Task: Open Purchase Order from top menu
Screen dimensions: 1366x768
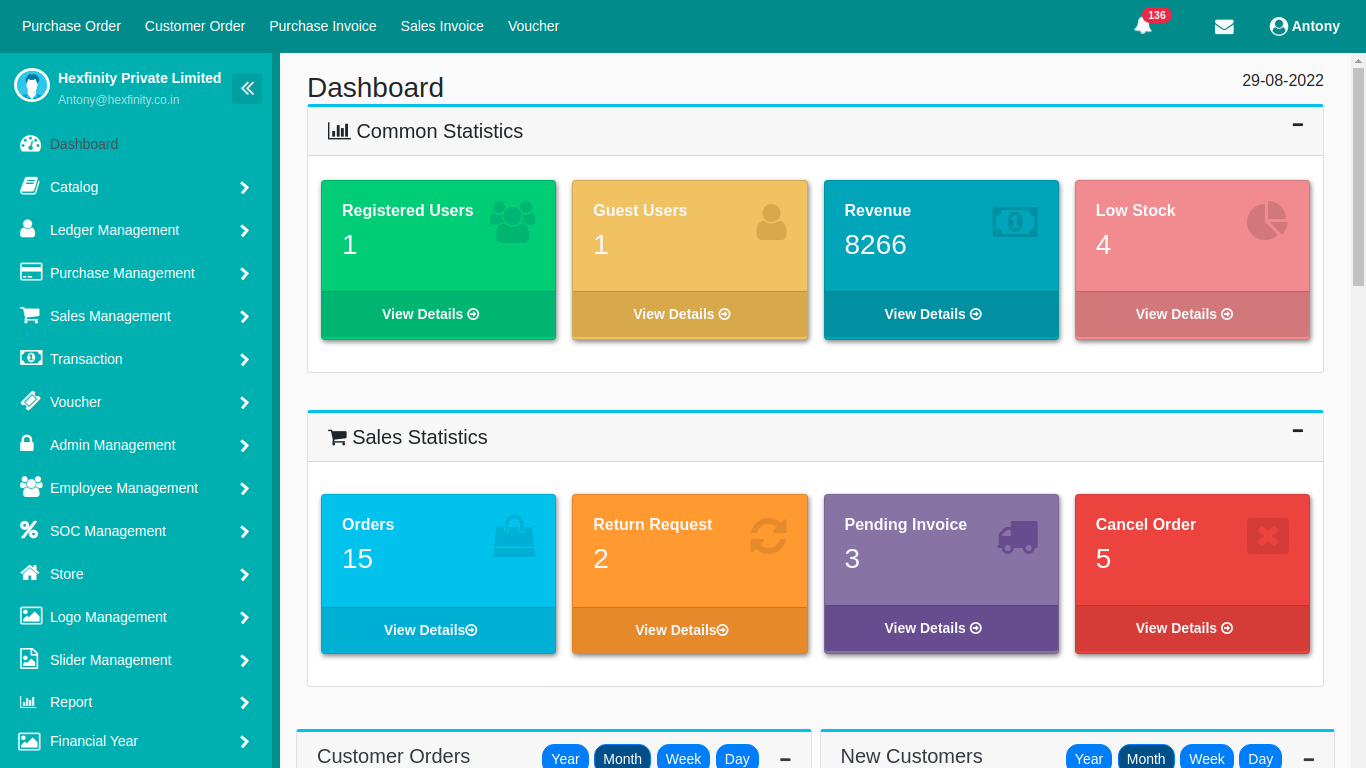Action: 72,26
